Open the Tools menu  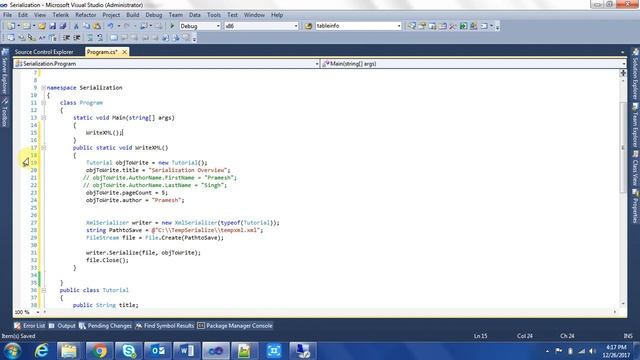[214, 15]
